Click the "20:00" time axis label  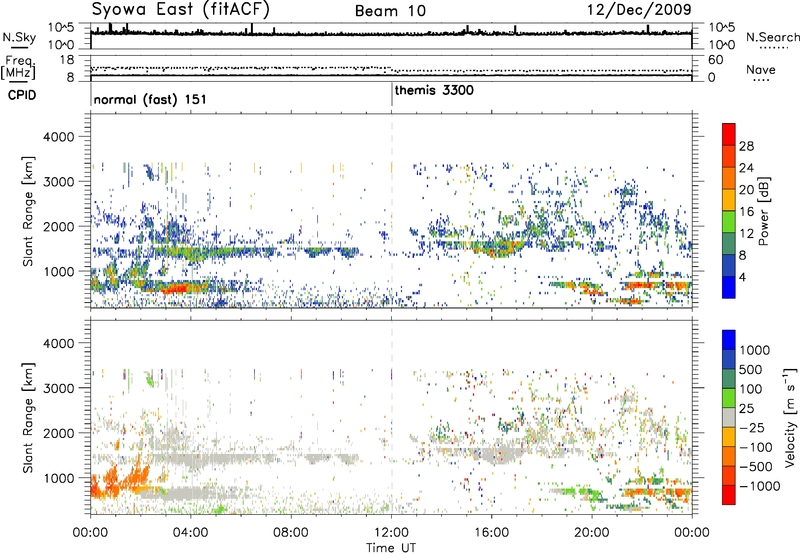click(x=592, y=533)
